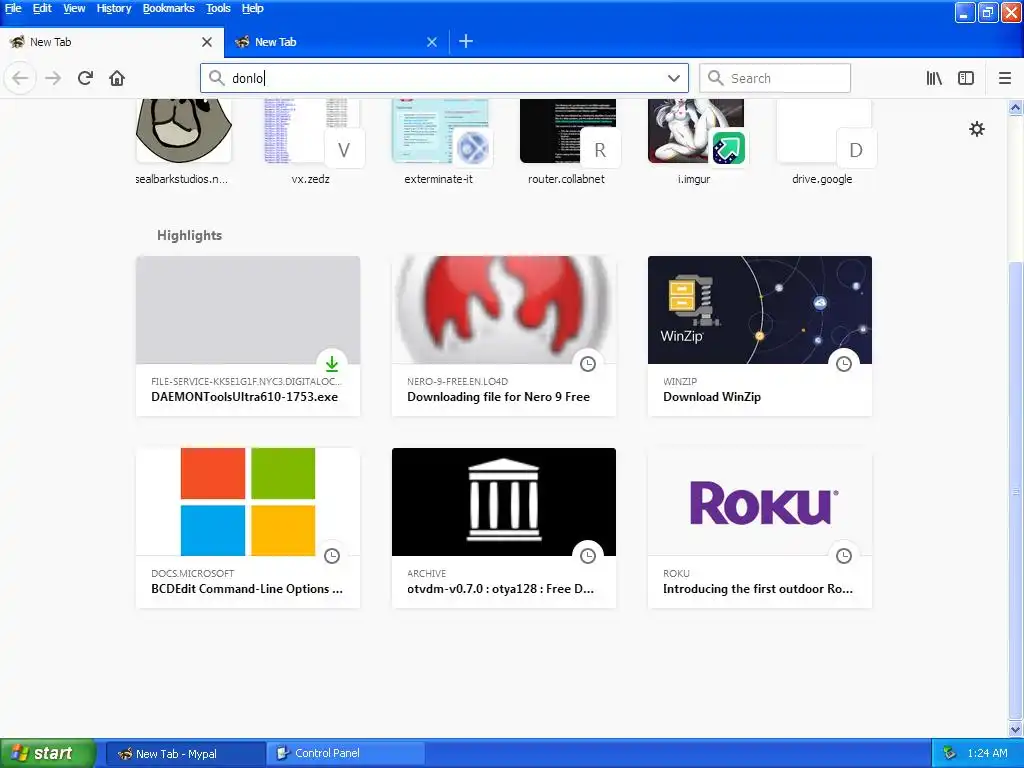The height and width of the screenshot is (768, 1024).
Task: Reload the current page
Action: point(85,78)
